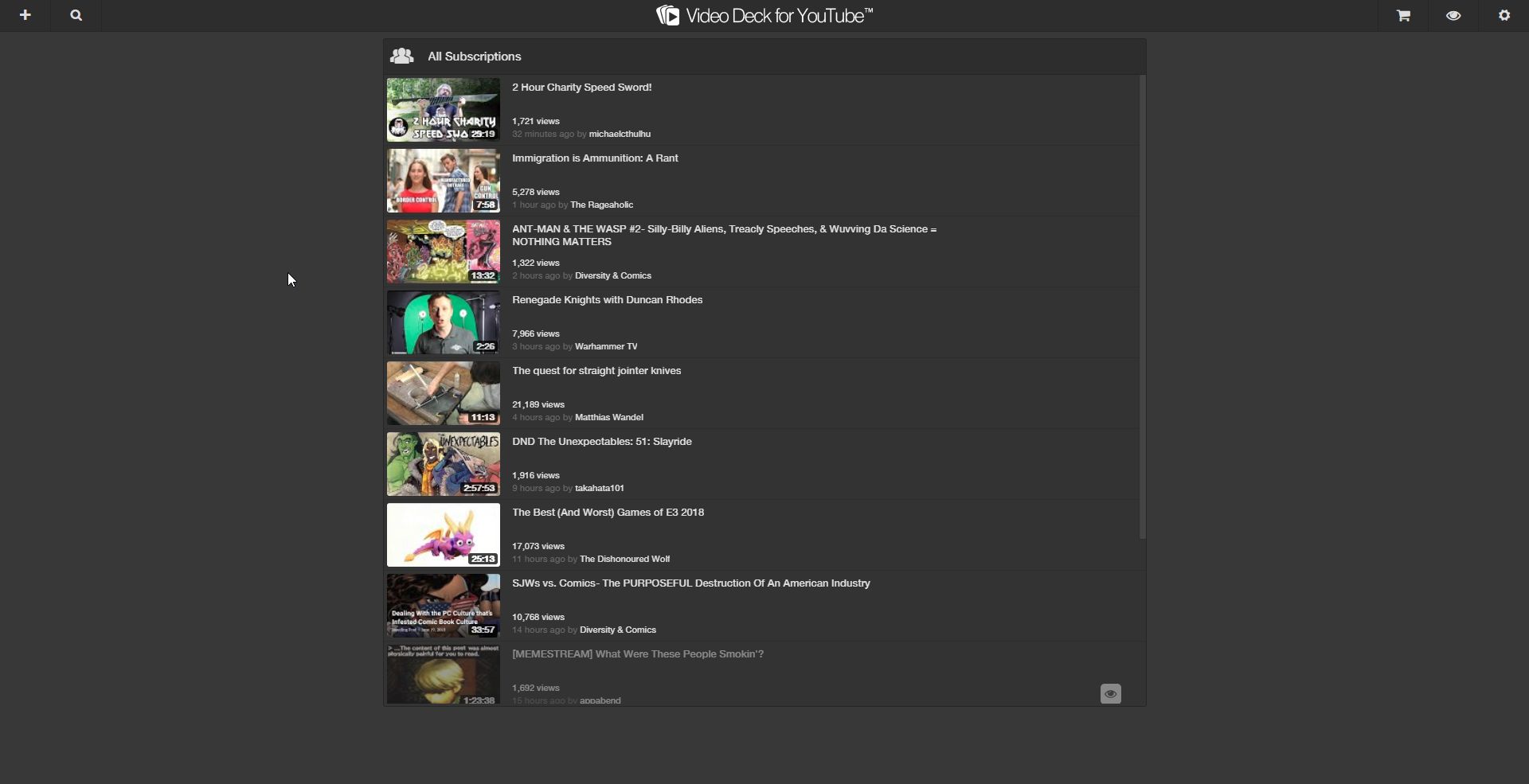1529x784 pixels.
Task: Visit channel The Dishonoured Wolf
Action: 624,559
